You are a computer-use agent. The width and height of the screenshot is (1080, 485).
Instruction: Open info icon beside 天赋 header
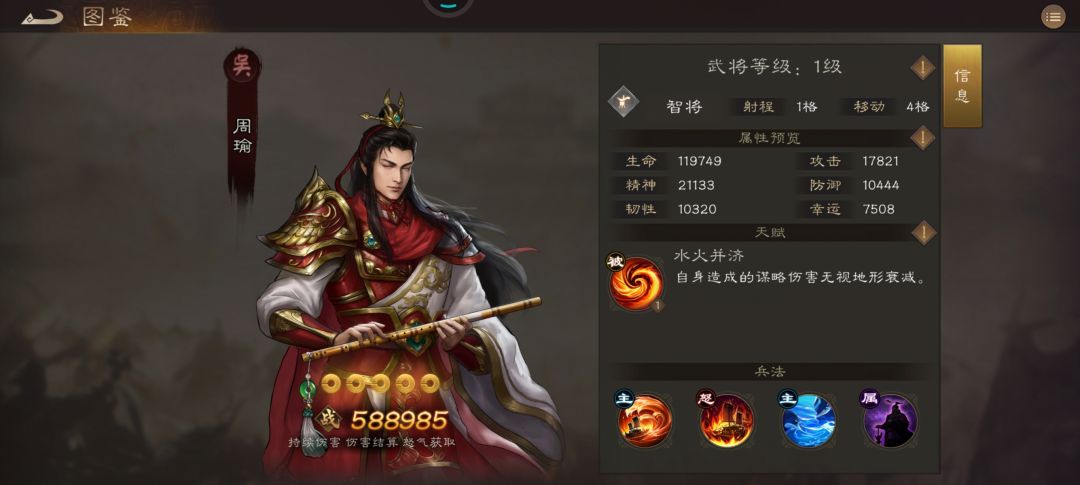[922, 232]
